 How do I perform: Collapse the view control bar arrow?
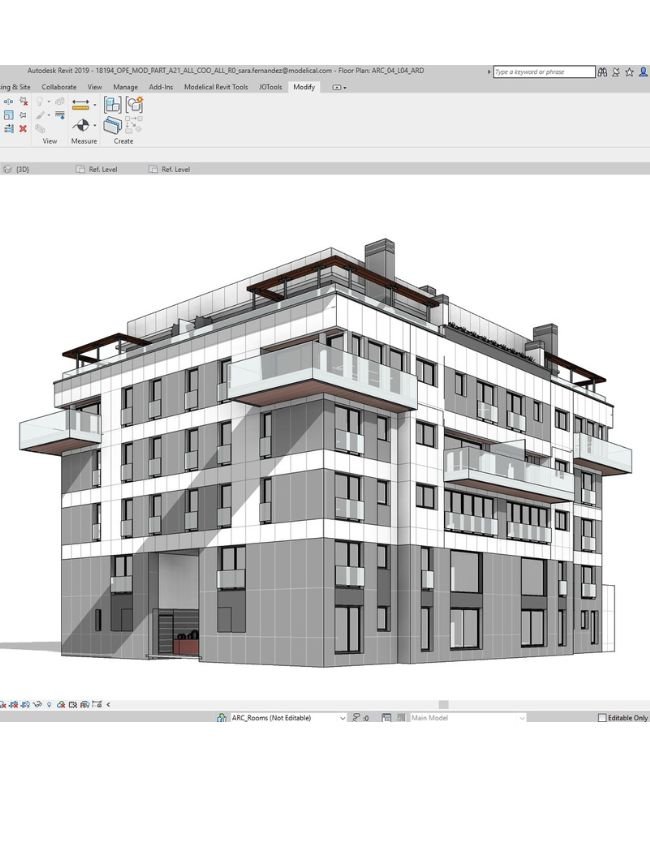[108, 705]
